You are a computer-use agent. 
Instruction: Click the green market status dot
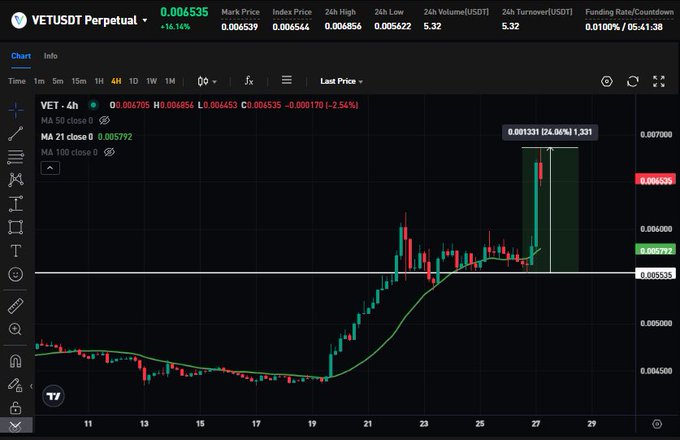[x=93, y=105]
